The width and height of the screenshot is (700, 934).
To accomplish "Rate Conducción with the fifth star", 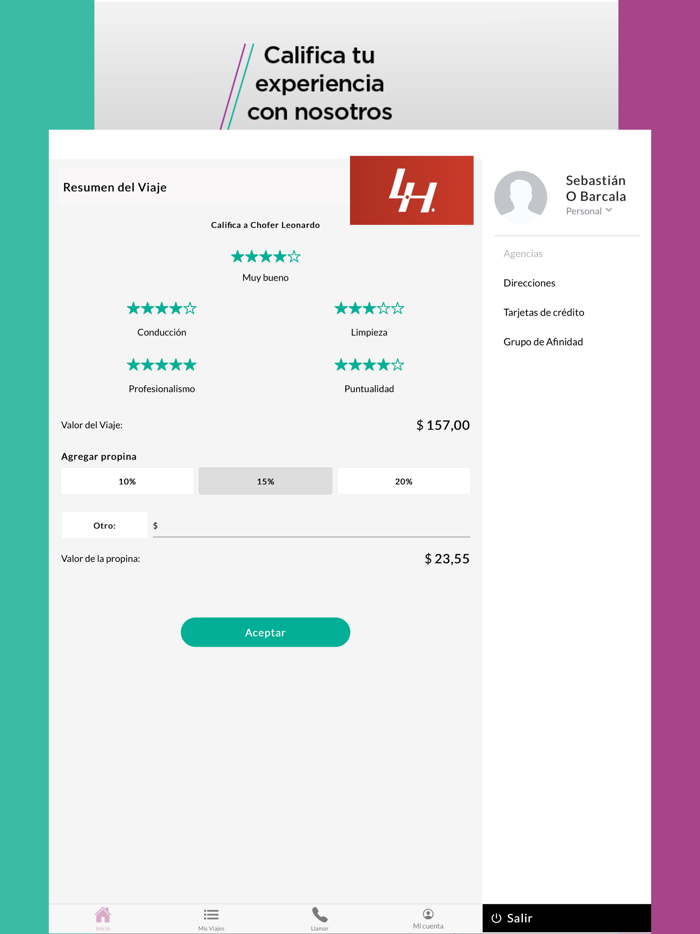I will point(190,309).
